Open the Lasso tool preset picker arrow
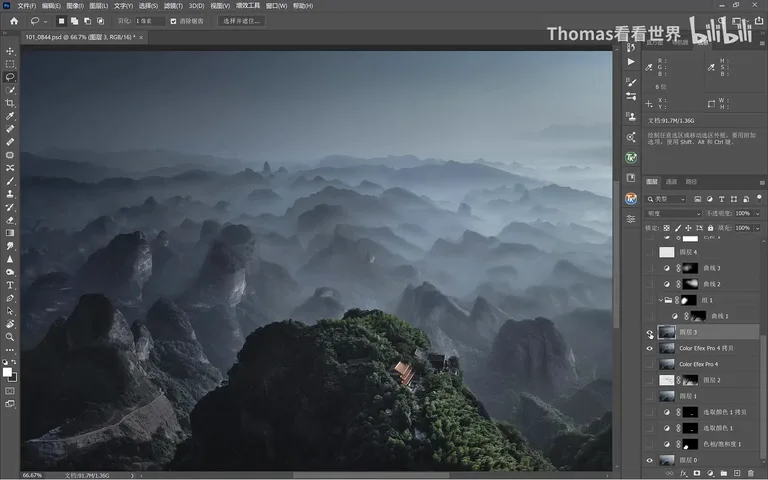The width and height of the screenshot is (768, 480). pyautogui.click(x=45, y=22)
